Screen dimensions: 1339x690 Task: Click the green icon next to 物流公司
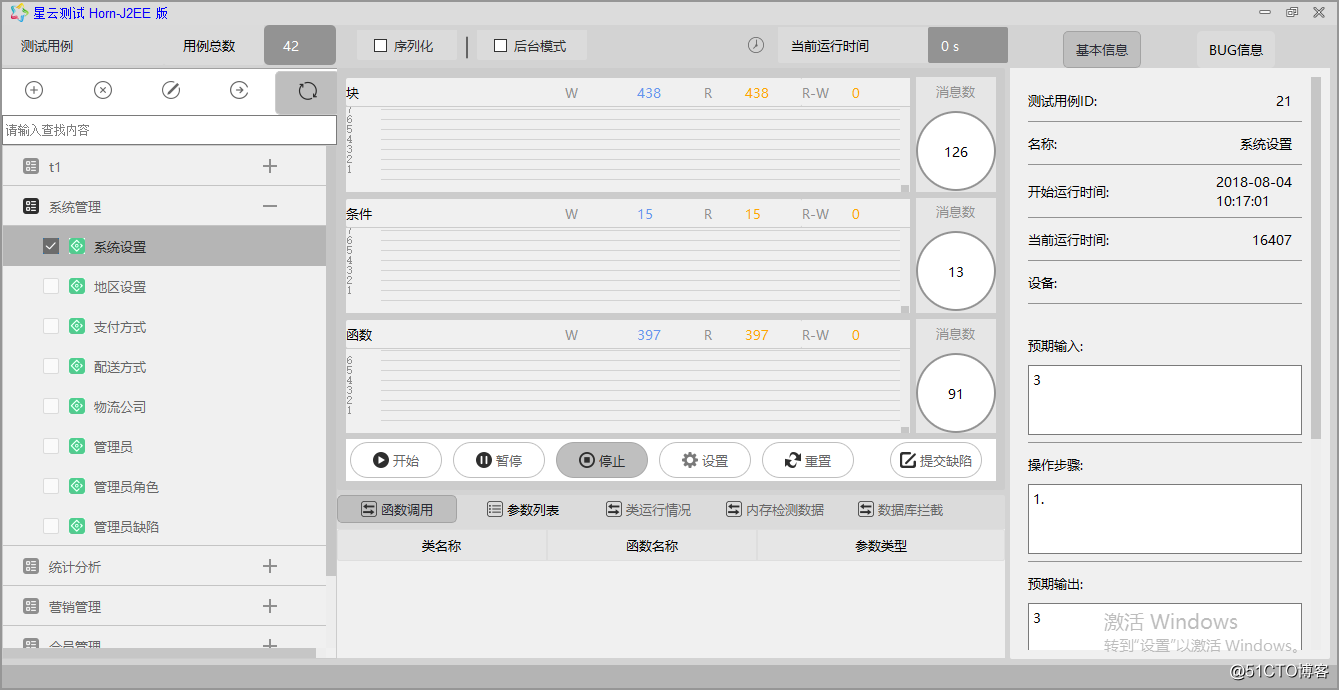[x=77, y=406]
